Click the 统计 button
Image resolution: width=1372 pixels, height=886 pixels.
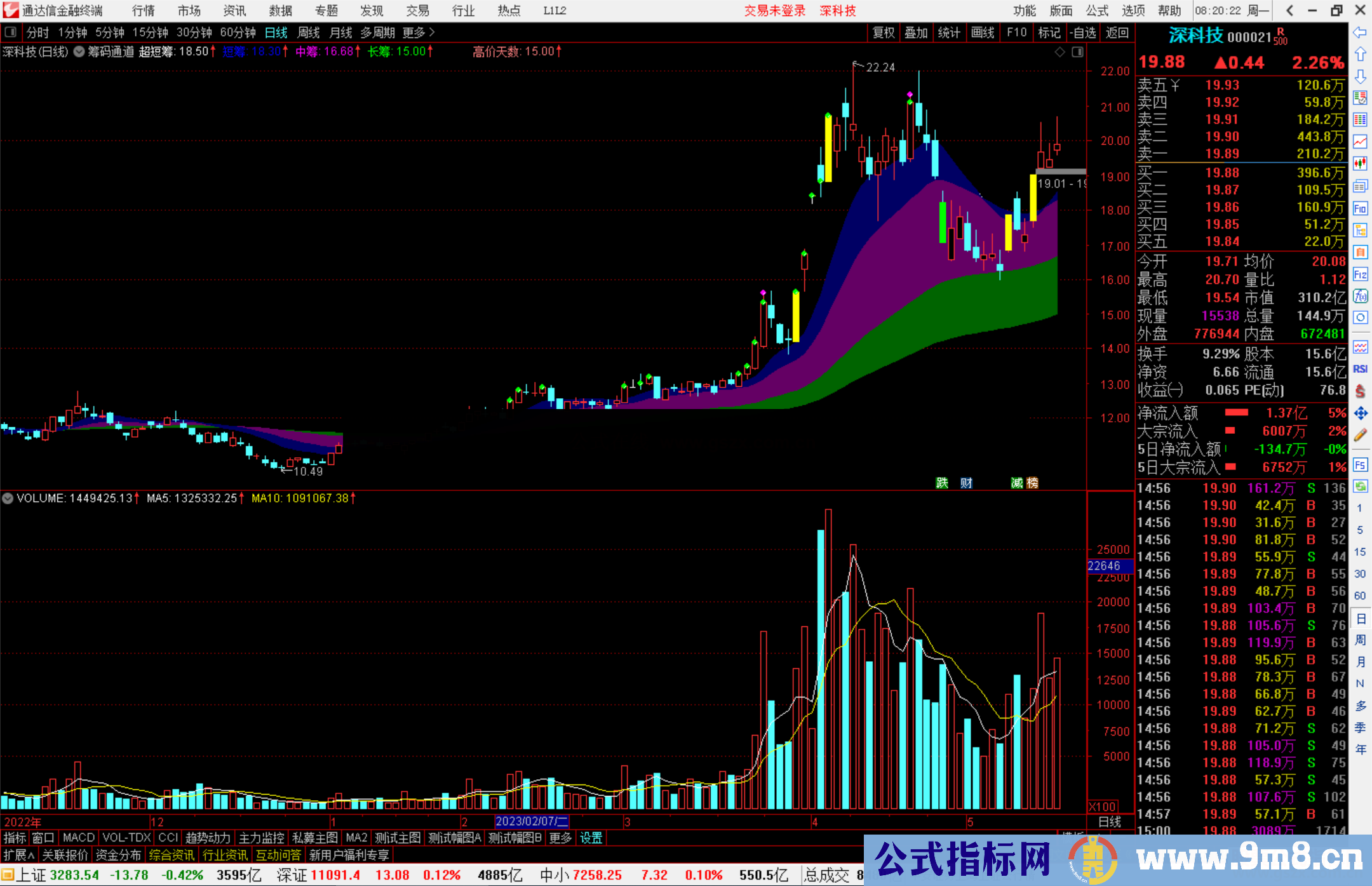click(950, 32)
